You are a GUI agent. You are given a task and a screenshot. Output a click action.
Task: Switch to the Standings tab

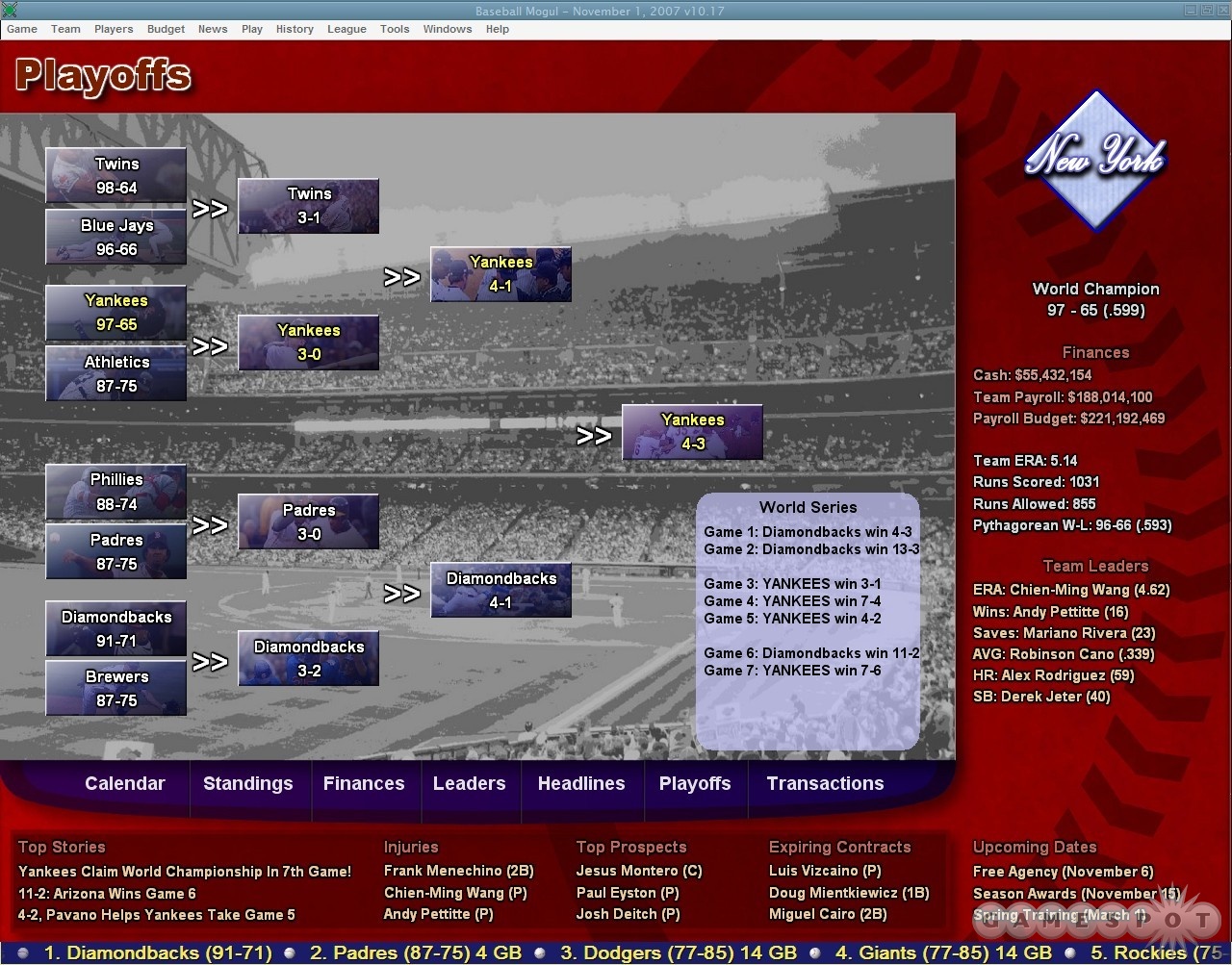248,783
